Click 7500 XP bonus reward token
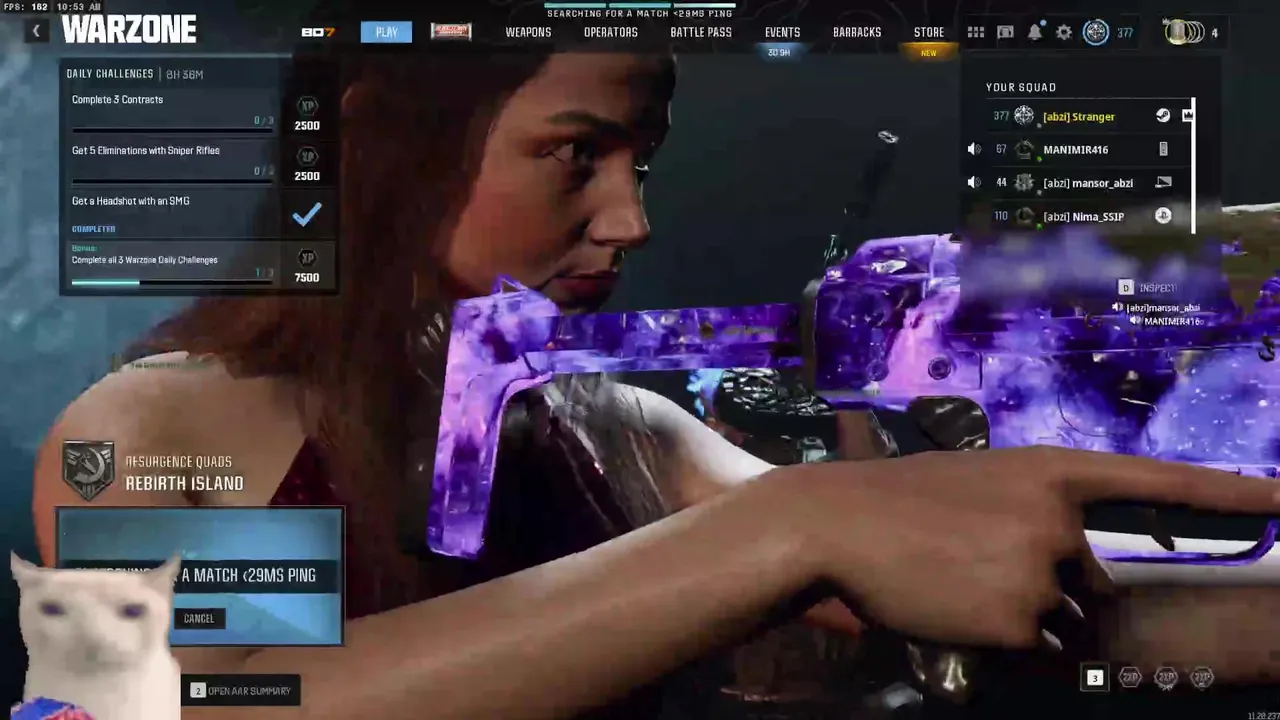1280x720 pixels. (x=307, y=258)
